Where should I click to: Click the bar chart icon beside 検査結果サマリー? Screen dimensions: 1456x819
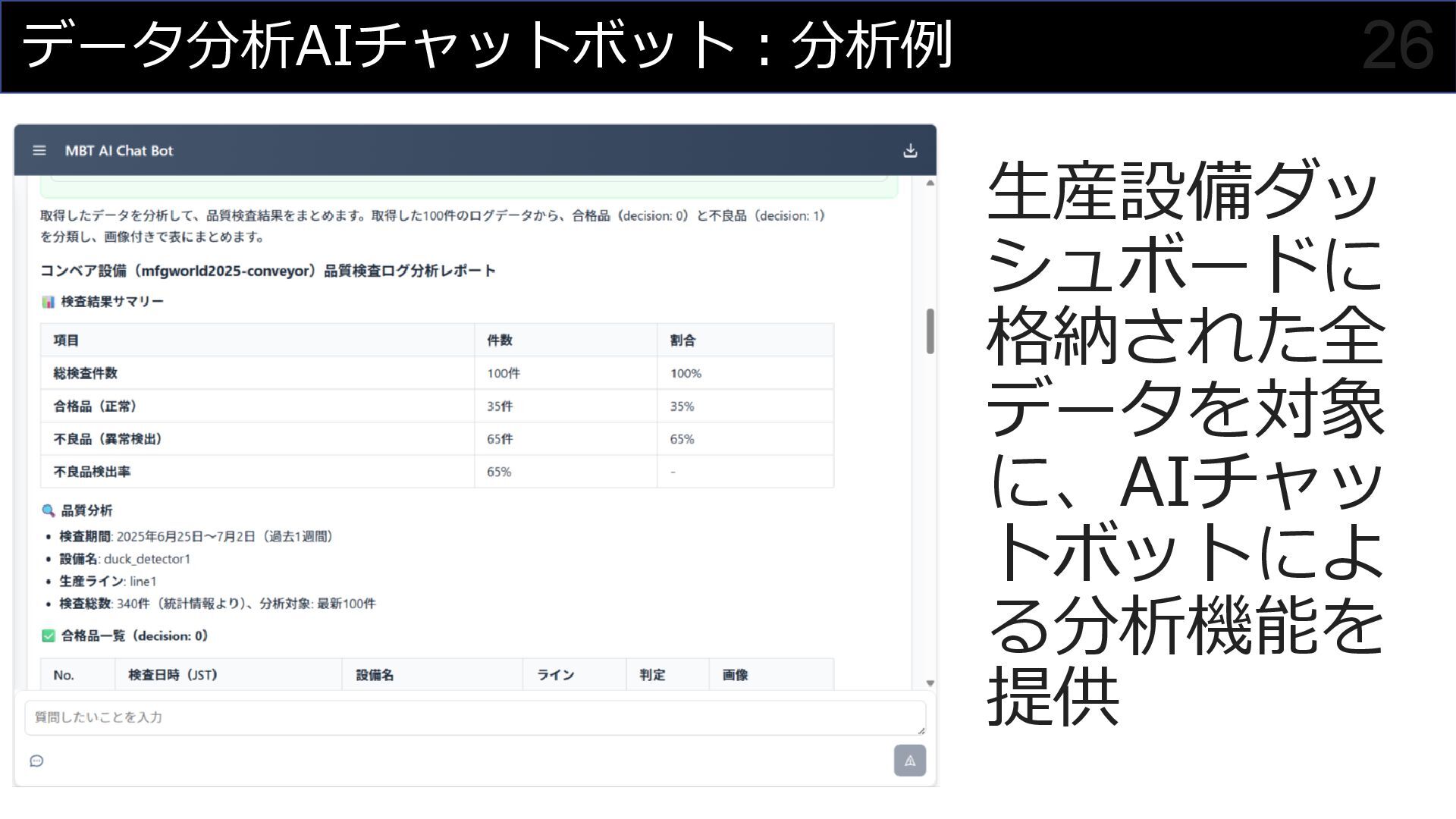click(48, 302)
